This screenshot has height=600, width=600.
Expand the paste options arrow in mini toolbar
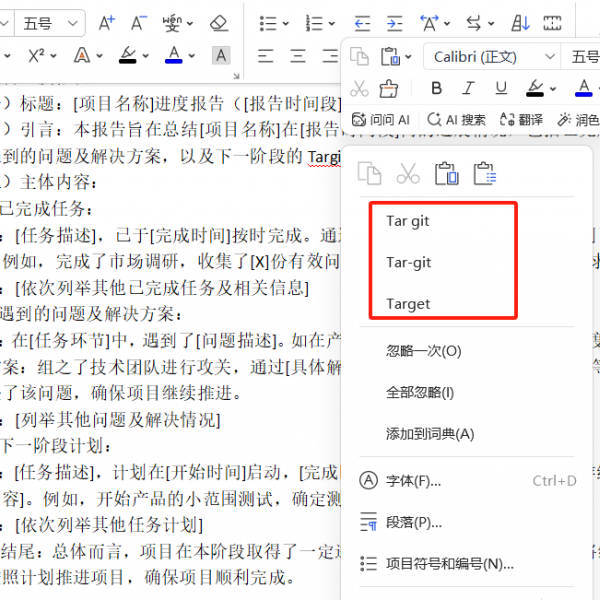click(408, 57)
